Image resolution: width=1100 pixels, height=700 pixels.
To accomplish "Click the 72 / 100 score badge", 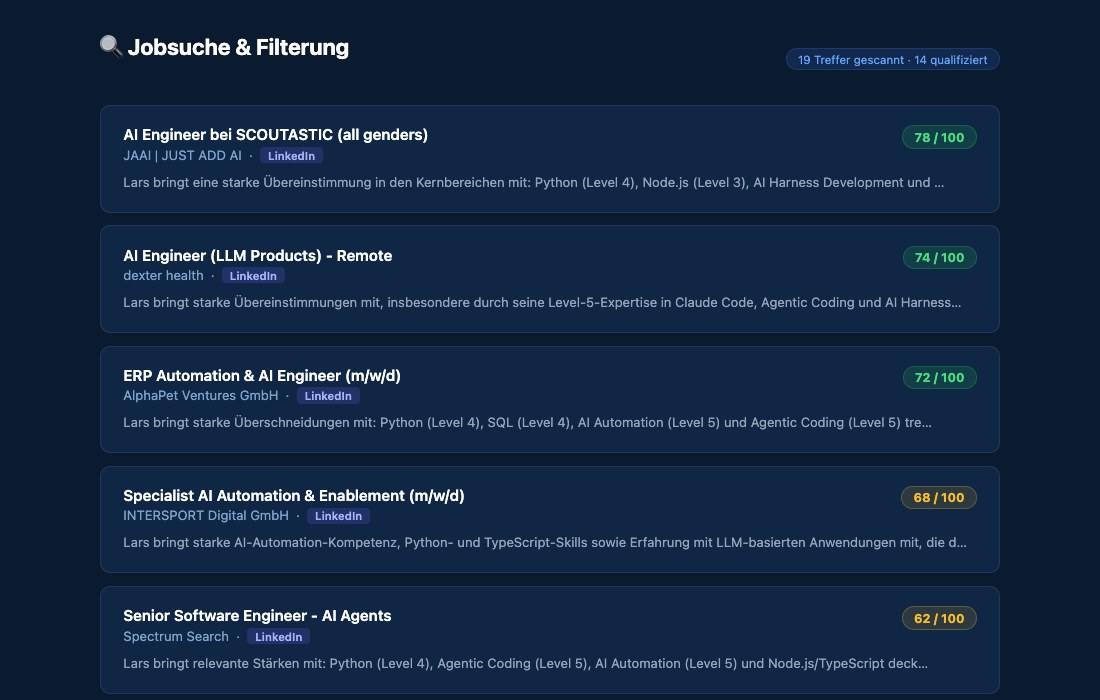I will pos(939,377).
